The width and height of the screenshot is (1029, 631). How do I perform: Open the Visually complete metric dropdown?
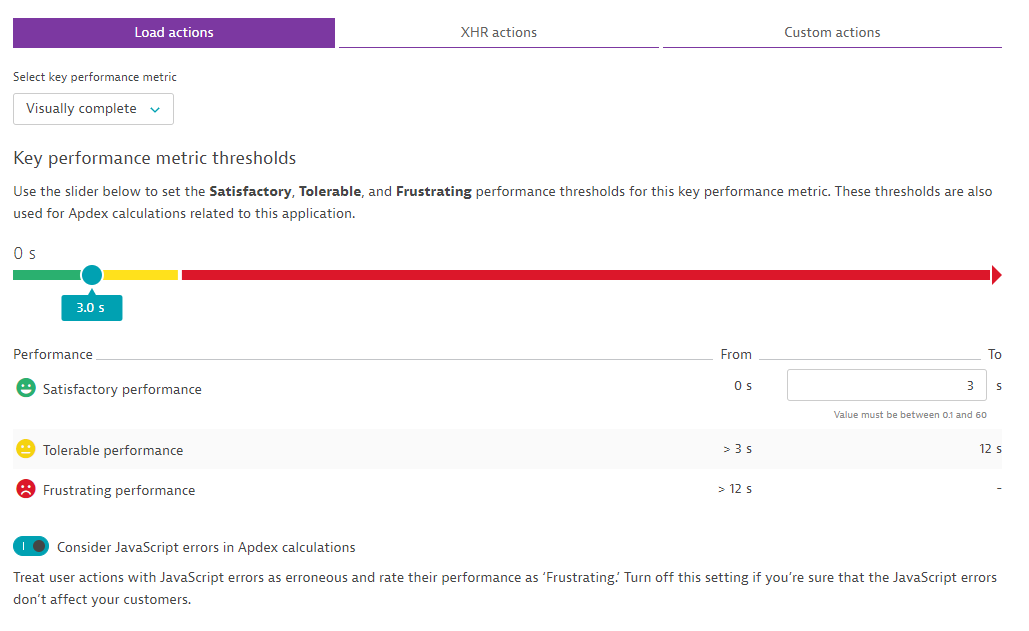[x=93, y=109]
